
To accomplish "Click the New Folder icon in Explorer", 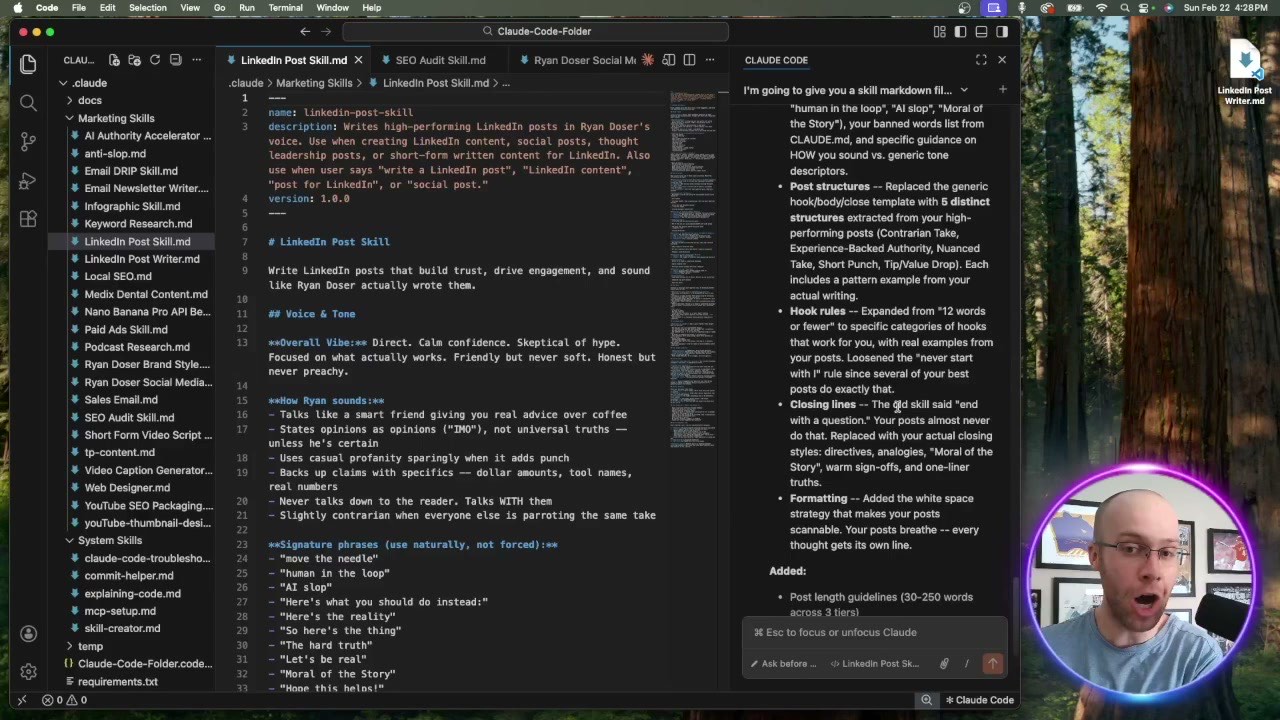I will coord(135,60).
